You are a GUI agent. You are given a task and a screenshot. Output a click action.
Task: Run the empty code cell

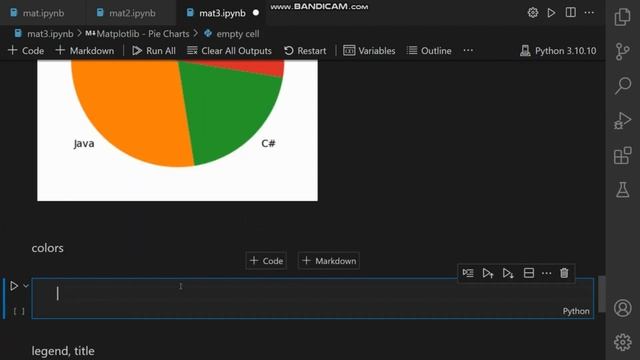click(14, 286)
